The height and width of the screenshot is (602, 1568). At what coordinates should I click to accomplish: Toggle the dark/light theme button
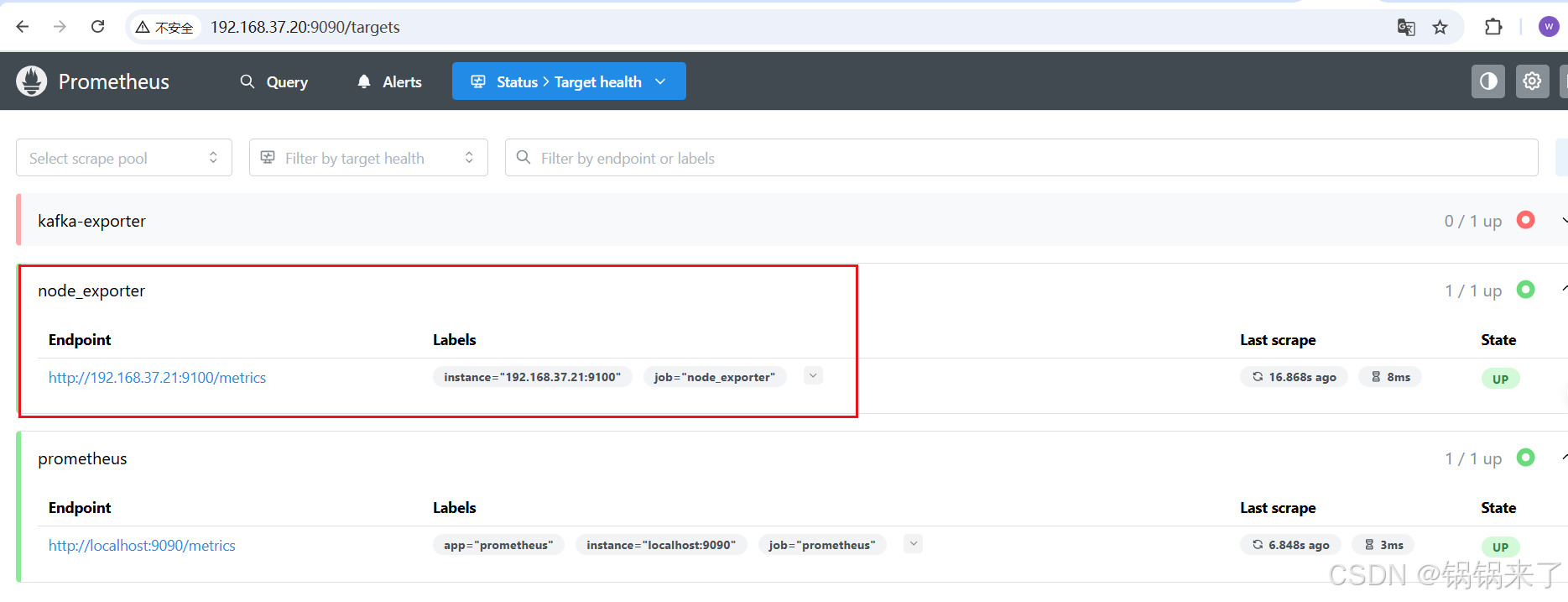(x=1488, y=81)
